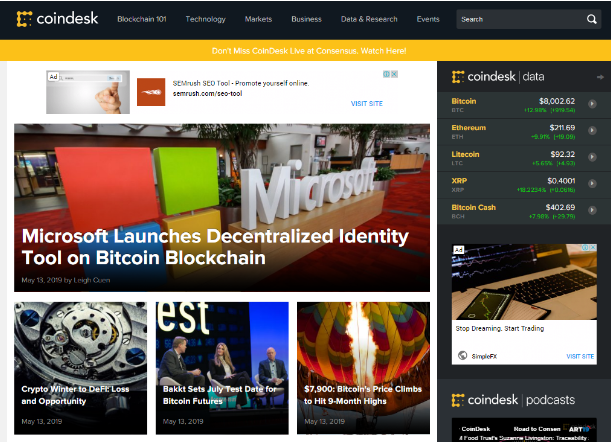The image size is (611, 442).
Task: Click the Bitcoin price $8,002.62
Action: [x=557, y=101]
